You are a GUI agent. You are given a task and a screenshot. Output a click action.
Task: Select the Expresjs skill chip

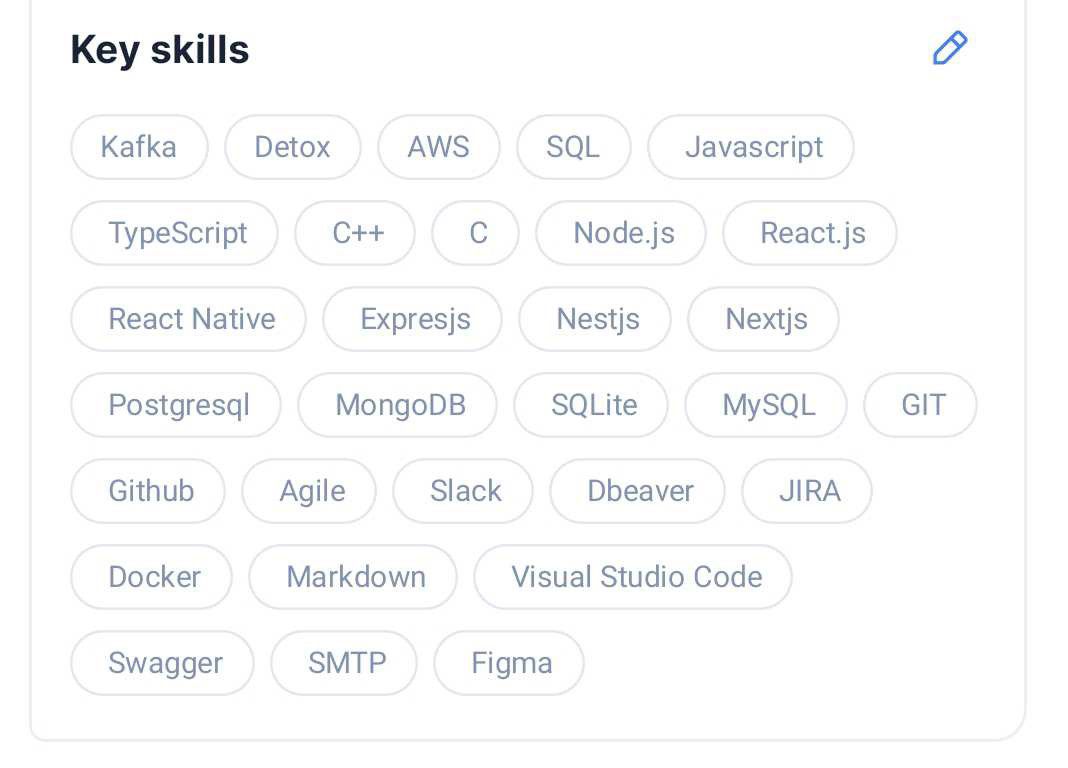(413, 319)
